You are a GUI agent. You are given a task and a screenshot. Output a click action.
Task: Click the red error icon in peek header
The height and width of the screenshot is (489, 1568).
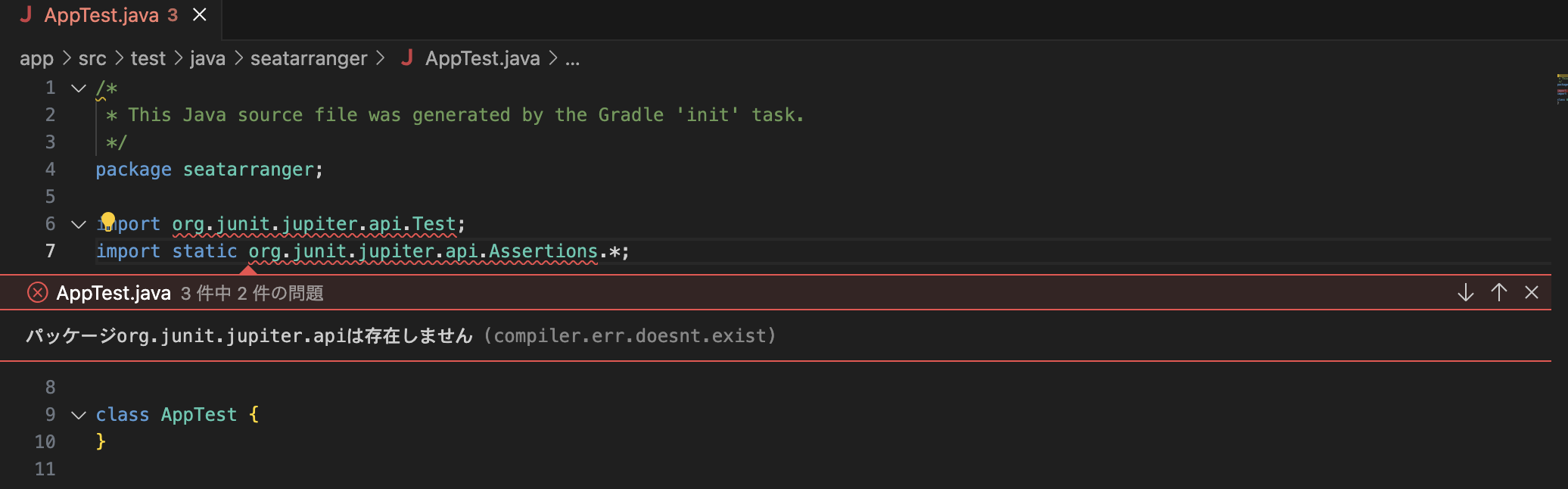37,293
